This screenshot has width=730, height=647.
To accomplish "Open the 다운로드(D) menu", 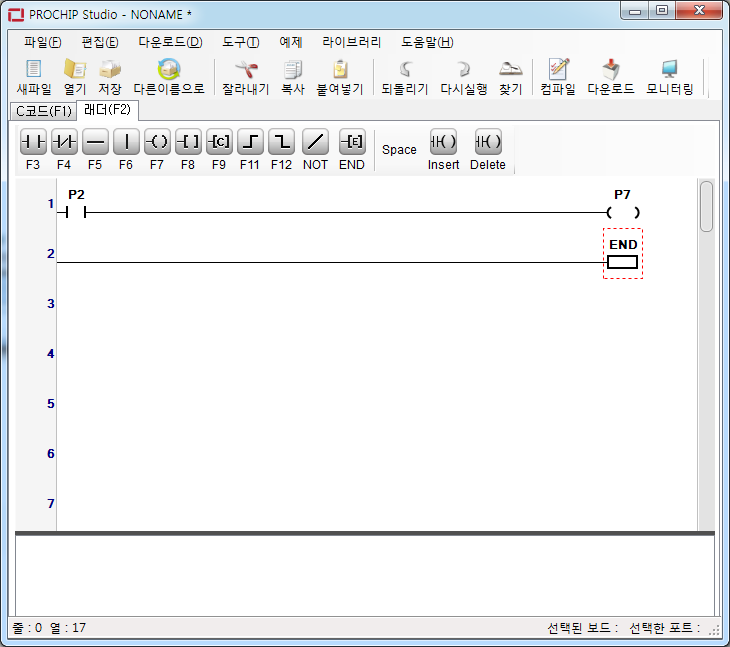I will pos(170,42).
